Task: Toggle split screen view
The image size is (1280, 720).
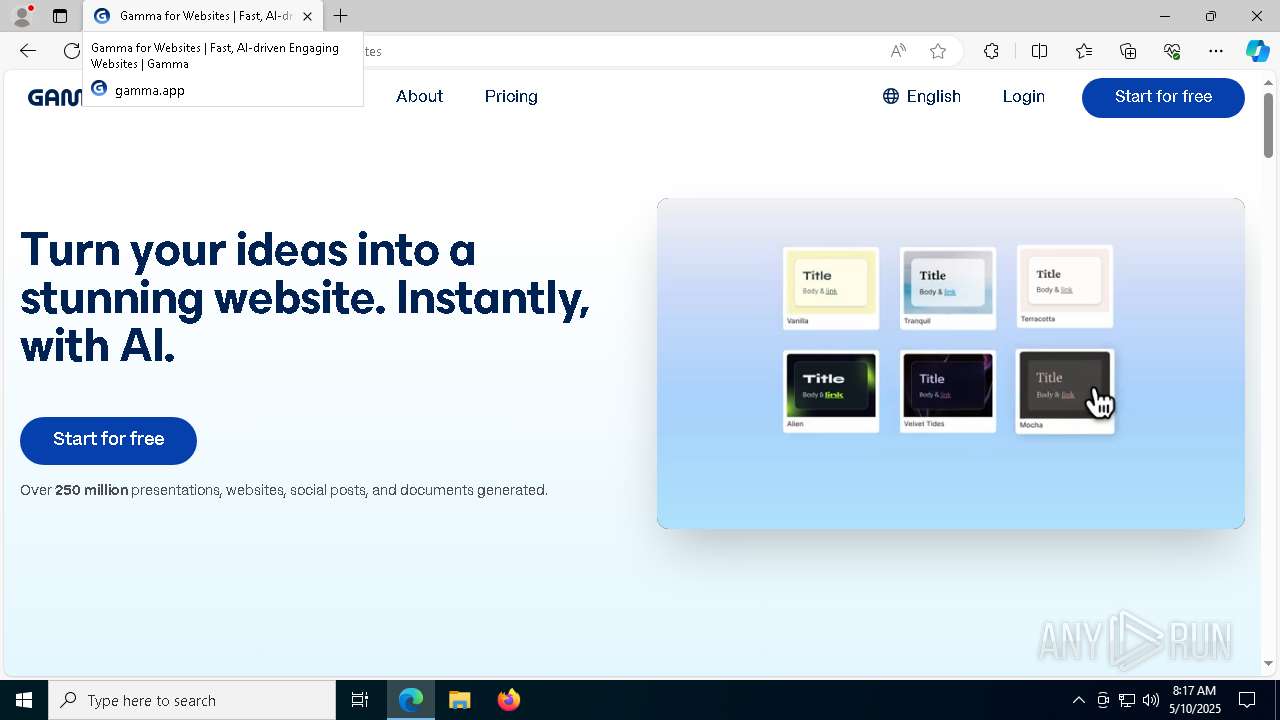Action: pyautogui.click(x=1039, y=51)
